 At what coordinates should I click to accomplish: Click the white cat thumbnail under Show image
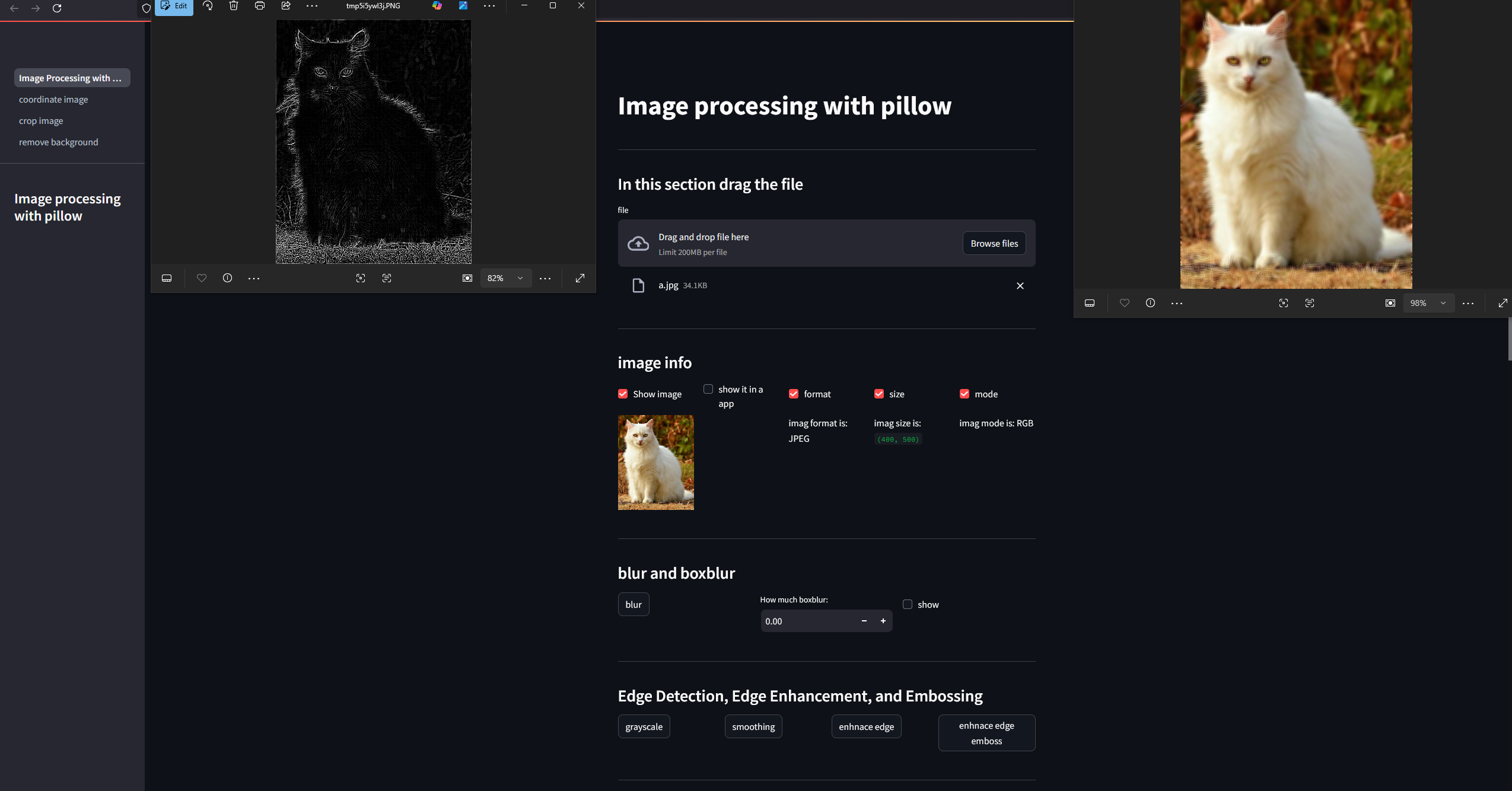pos(656,463)
